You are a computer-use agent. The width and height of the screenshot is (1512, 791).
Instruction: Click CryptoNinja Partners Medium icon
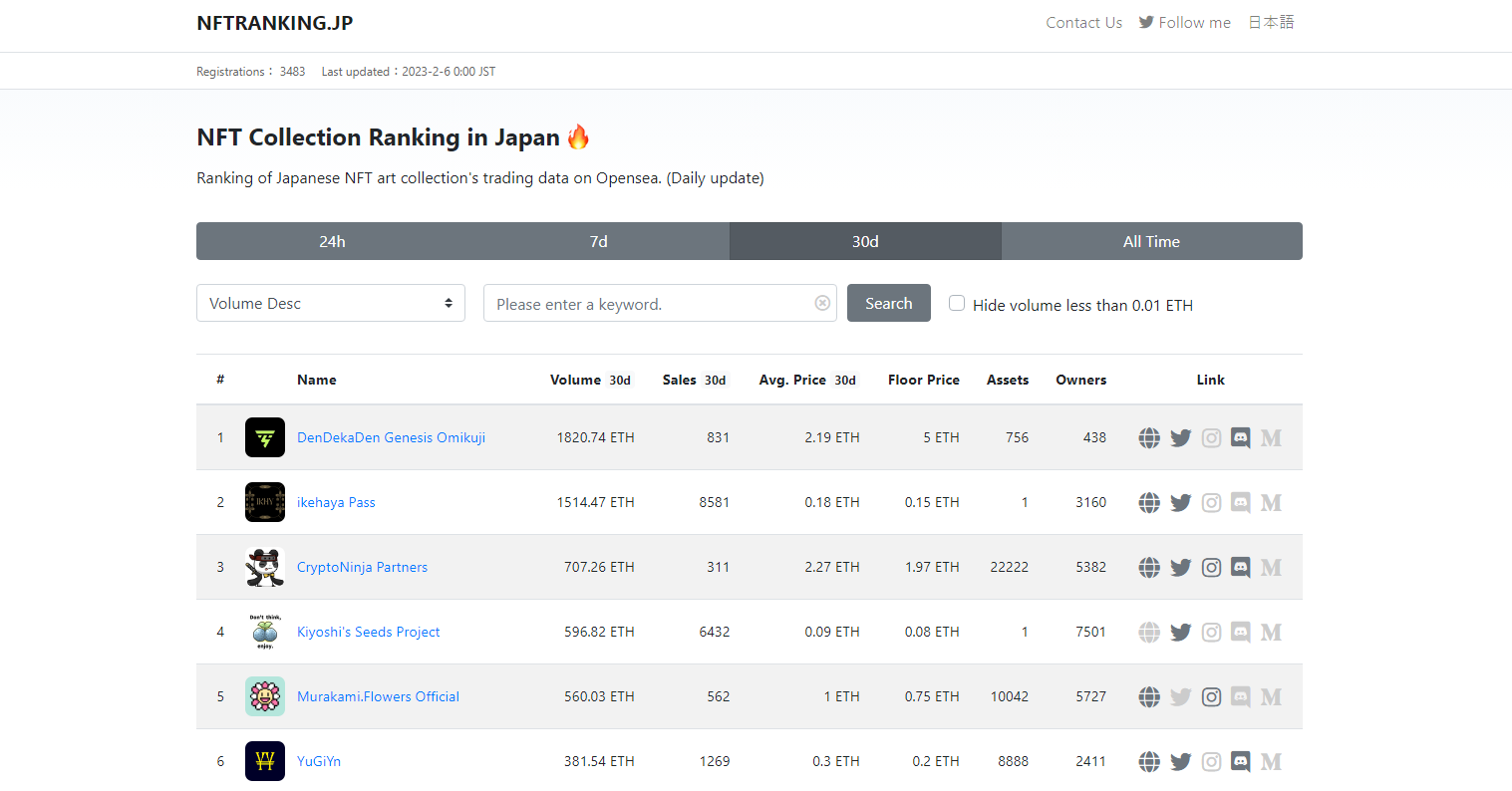coord(1271,567)
